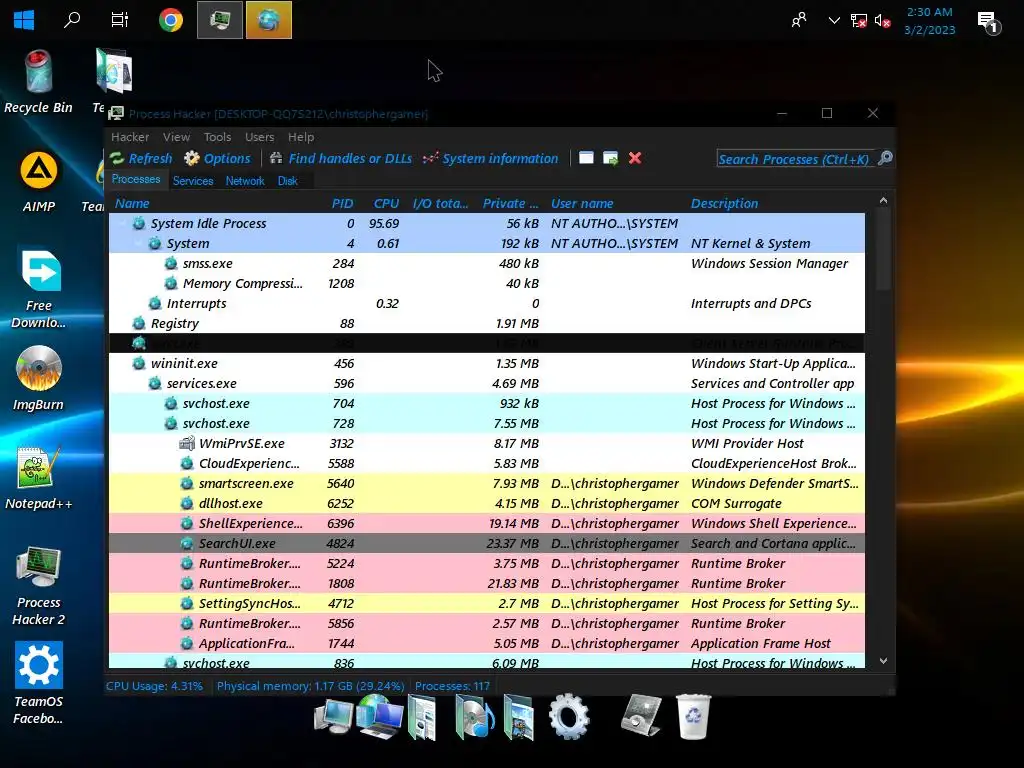Open the Windows Start menu
Viewport: 1024px width, 768px height.
click(24, 20)
